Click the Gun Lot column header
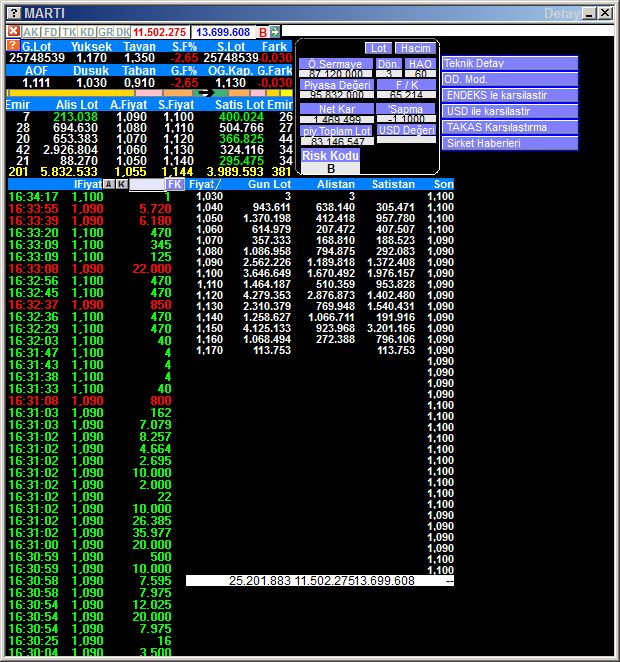The image size is (620, 662). point(269,184)
